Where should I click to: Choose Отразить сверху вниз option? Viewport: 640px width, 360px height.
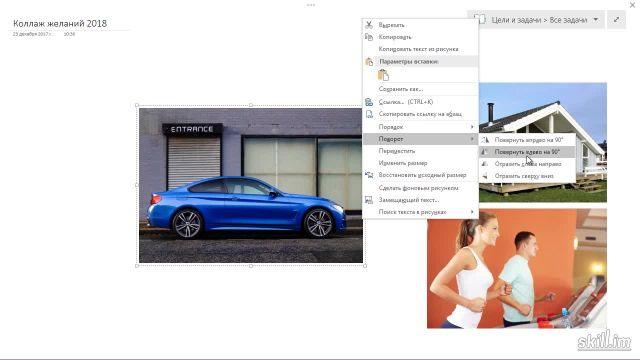click(527, 176)
